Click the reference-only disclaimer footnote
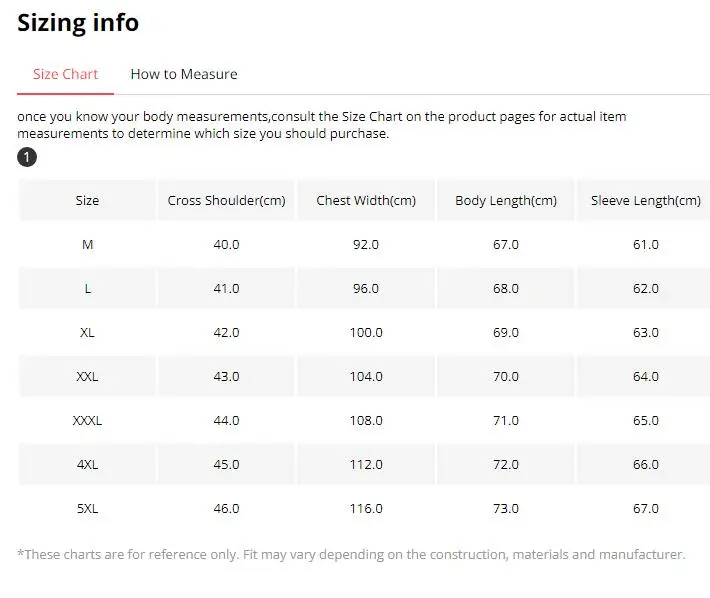Viewport: 710px width, 598px height. click(x=351, y=554)
